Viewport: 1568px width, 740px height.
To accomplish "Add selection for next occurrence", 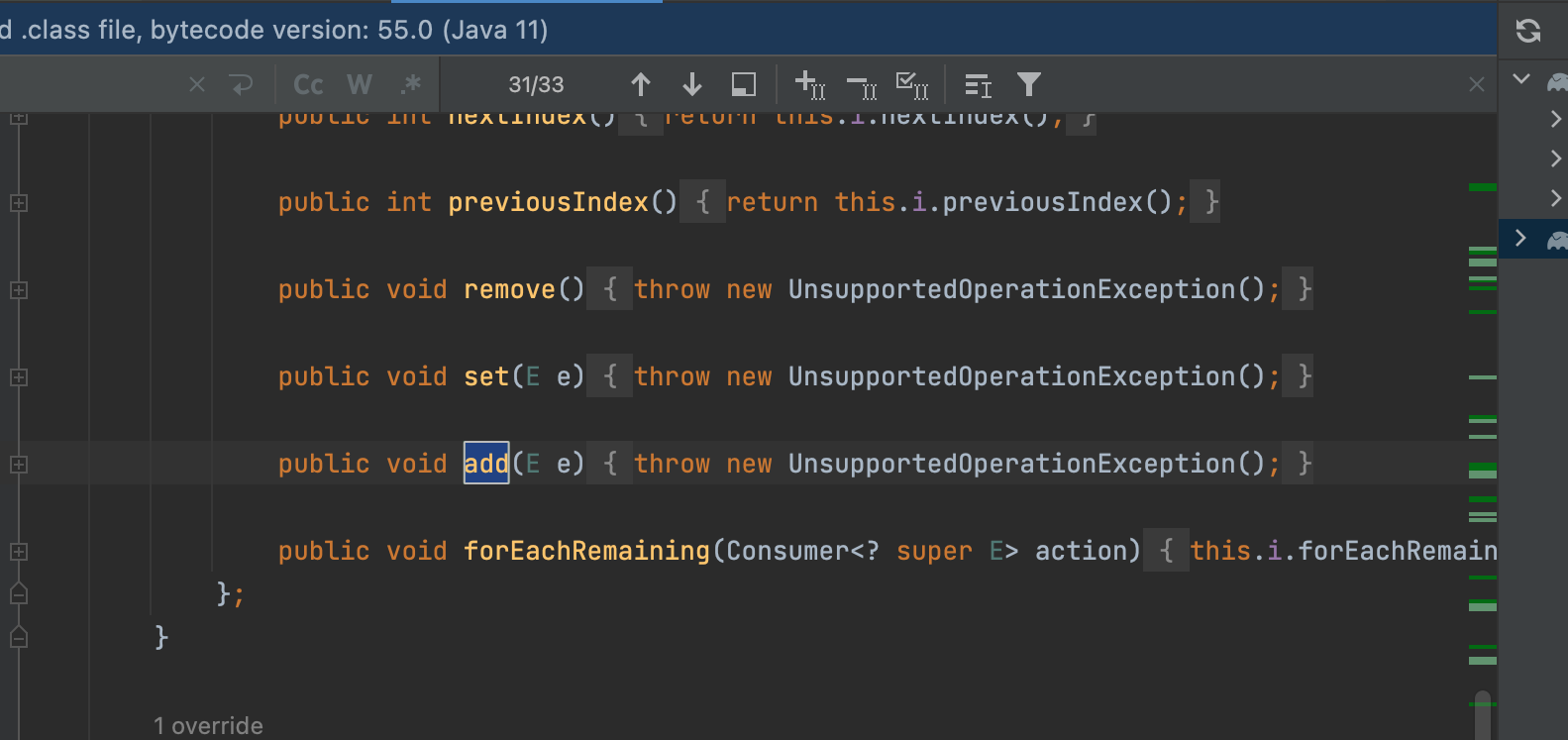I will (x=810, y=85).
